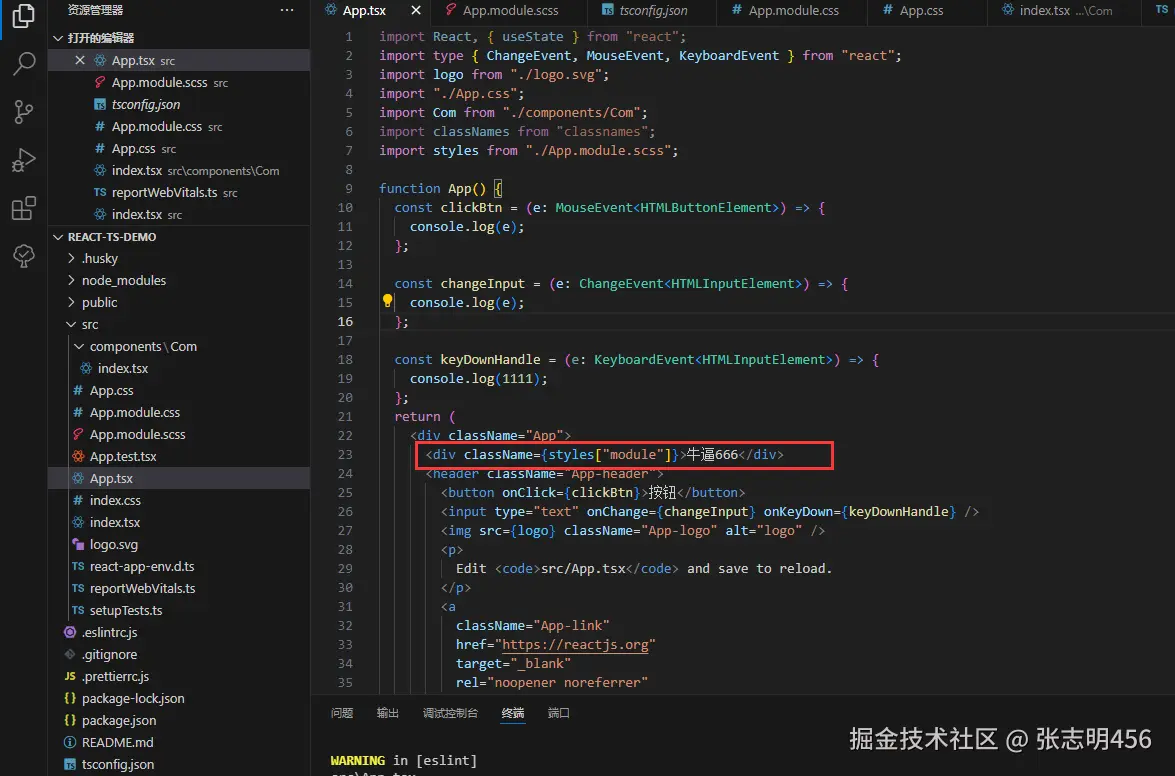Open the Output (输出) panel tab
This screenshot has height=776, width=1175.
[387, 713]
